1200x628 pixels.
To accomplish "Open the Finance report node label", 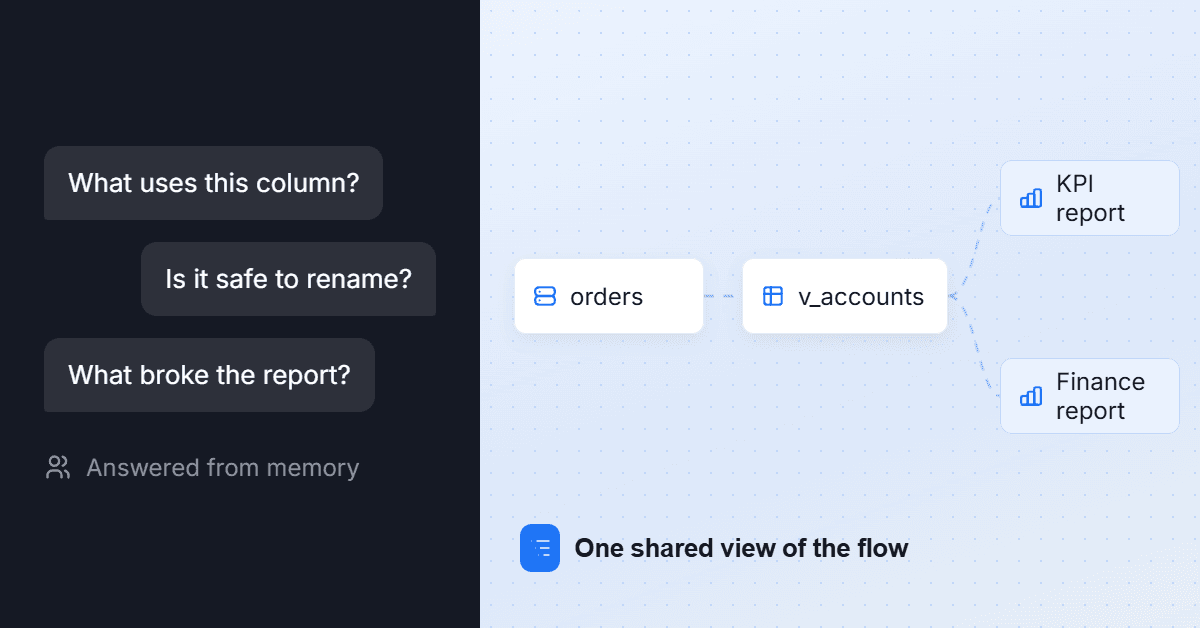I will point(1100,396).
